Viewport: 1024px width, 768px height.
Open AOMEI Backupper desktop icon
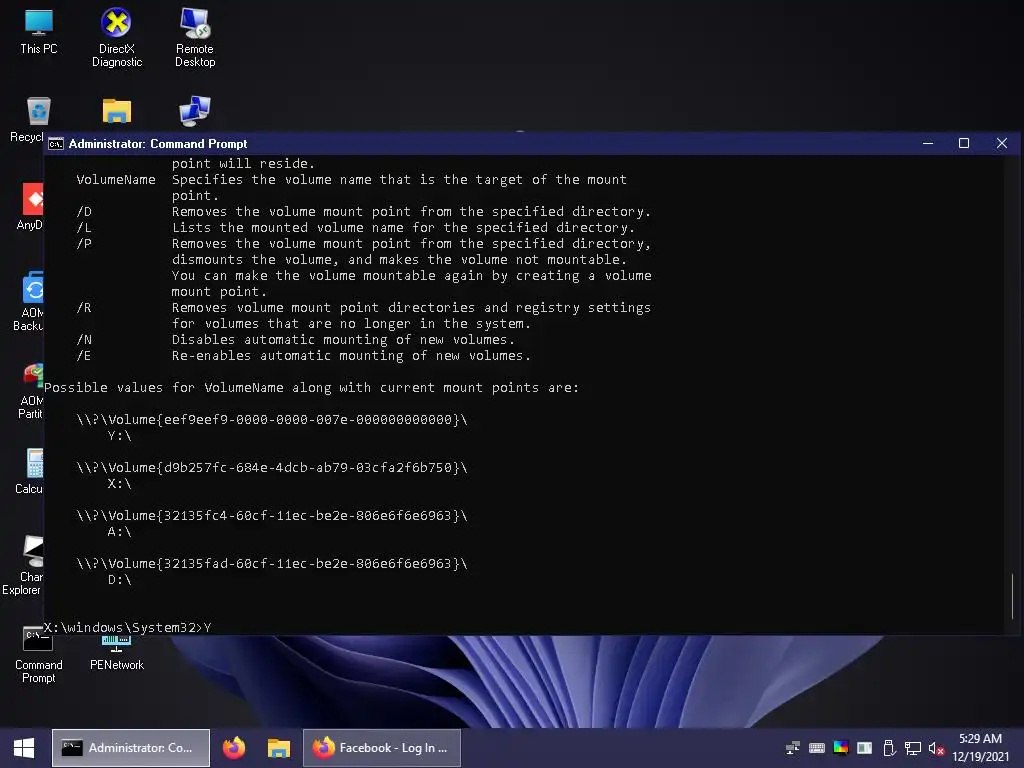(x=29, y=301)
